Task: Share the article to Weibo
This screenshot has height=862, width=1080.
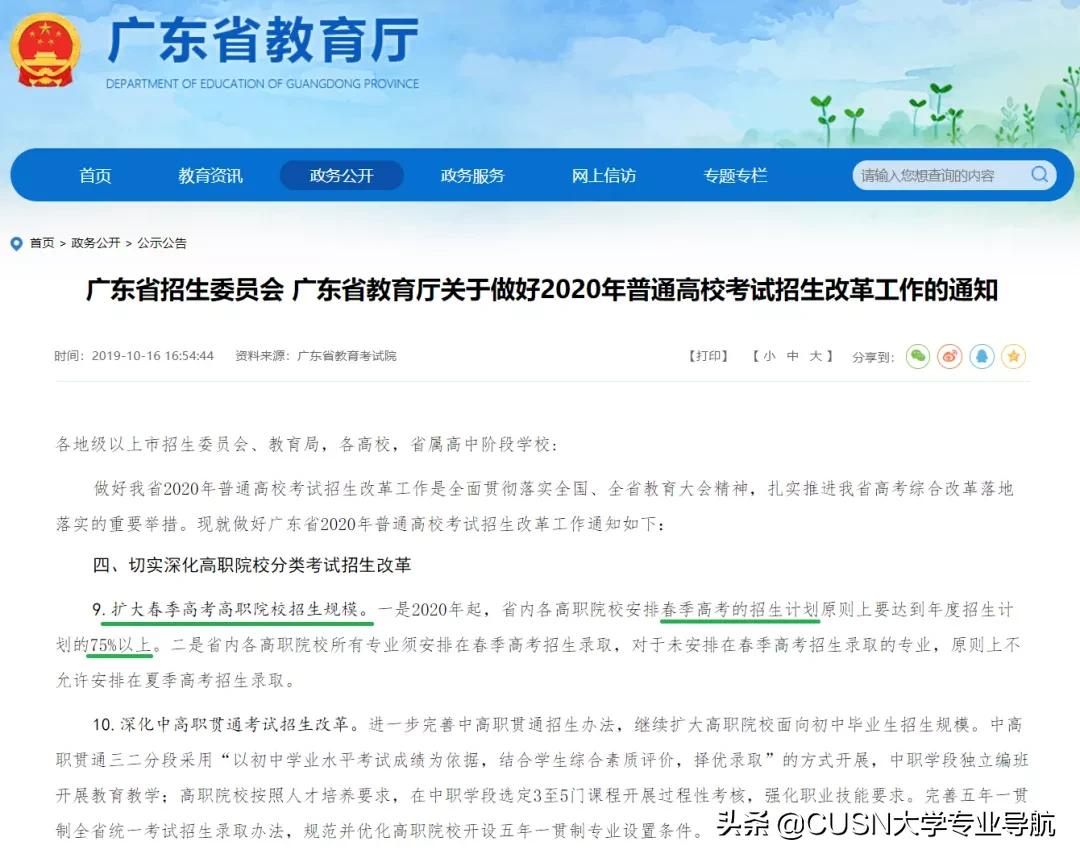Action: (x=949, y=356)
